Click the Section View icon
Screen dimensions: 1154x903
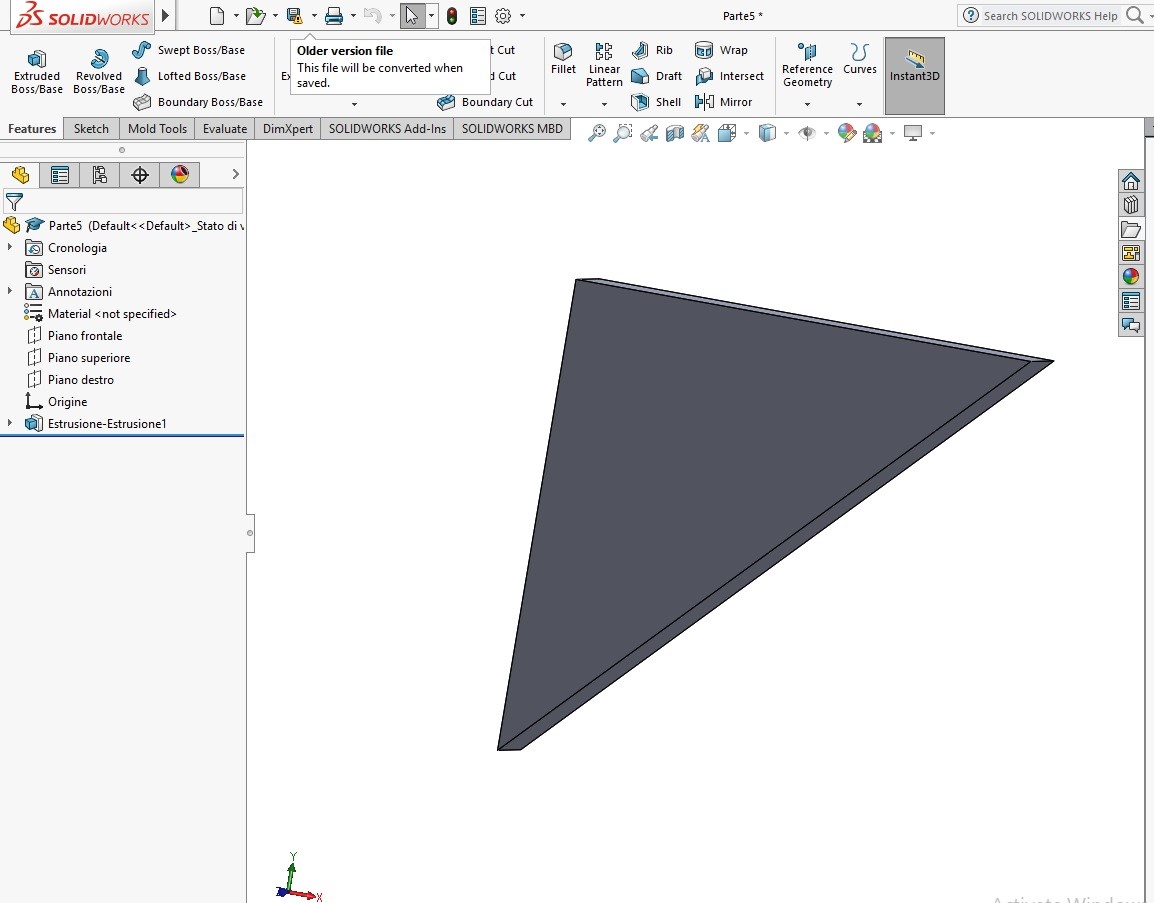(675, 133)
